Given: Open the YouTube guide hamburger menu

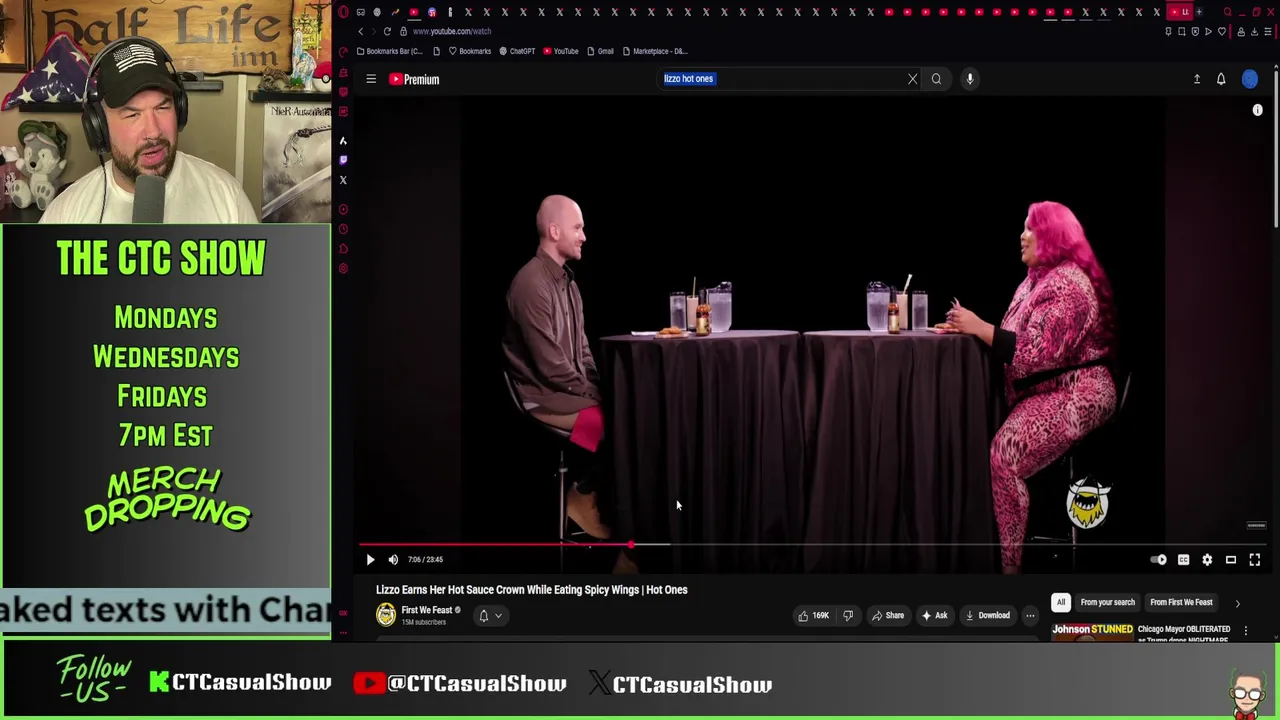Looking at the screenshot, I should click(371, 79).
